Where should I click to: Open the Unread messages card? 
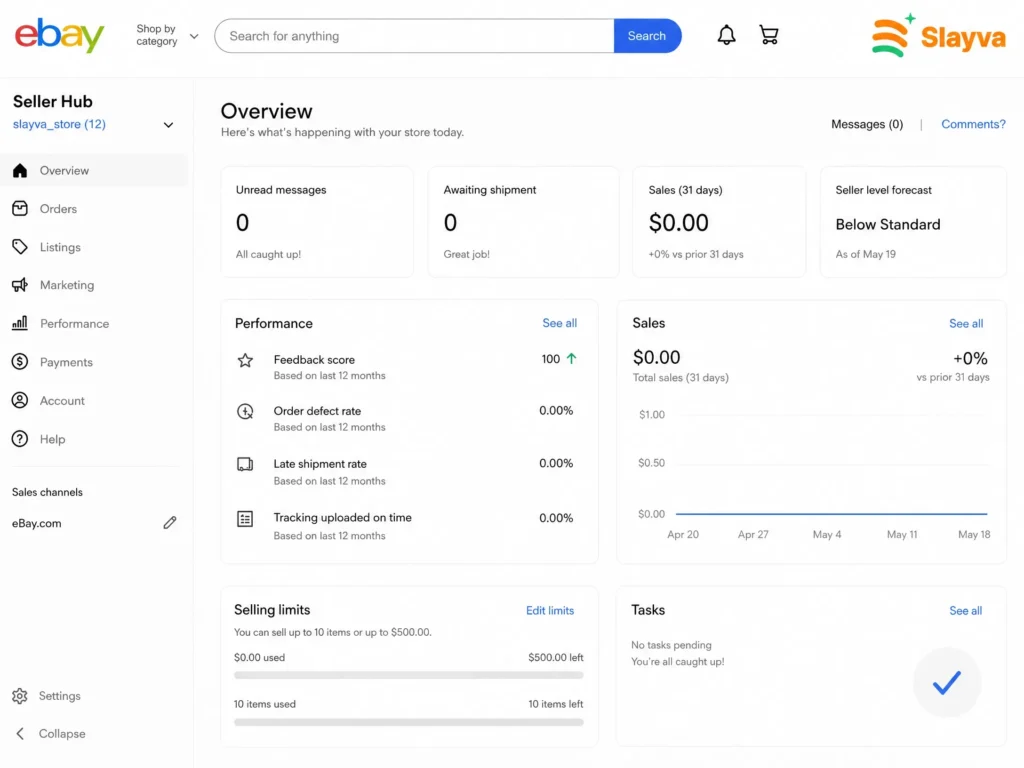point(317,222)
